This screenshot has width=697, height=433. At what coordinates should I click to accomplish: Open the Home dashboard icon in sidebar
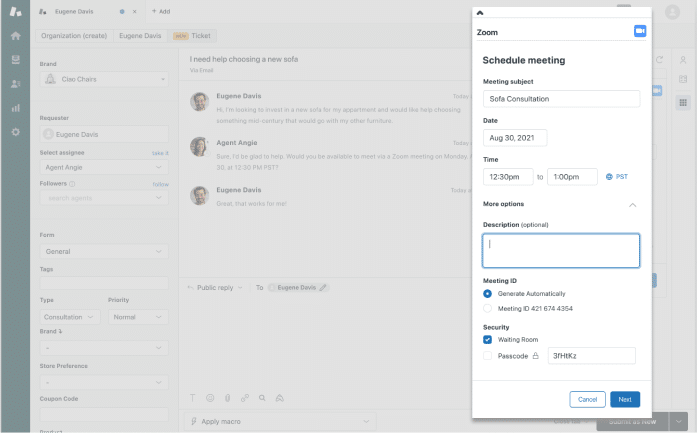(16, 36)
